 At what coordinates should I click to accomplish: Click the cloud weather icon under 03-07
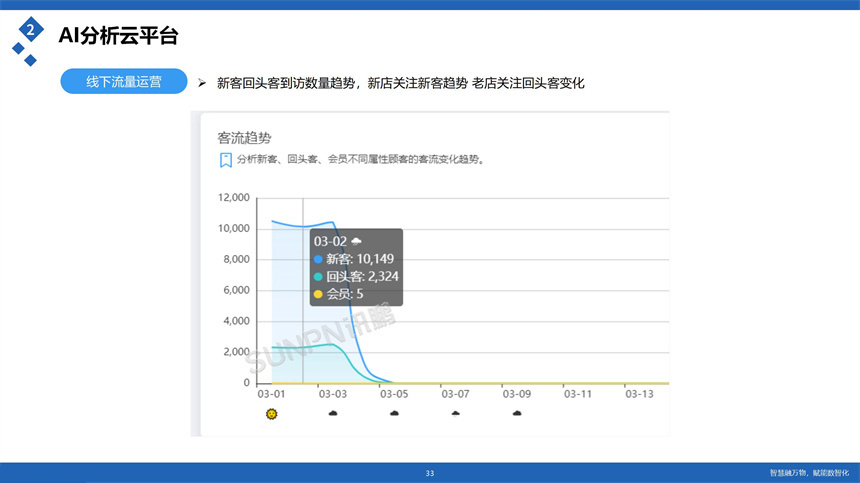[x=456, y=413]
